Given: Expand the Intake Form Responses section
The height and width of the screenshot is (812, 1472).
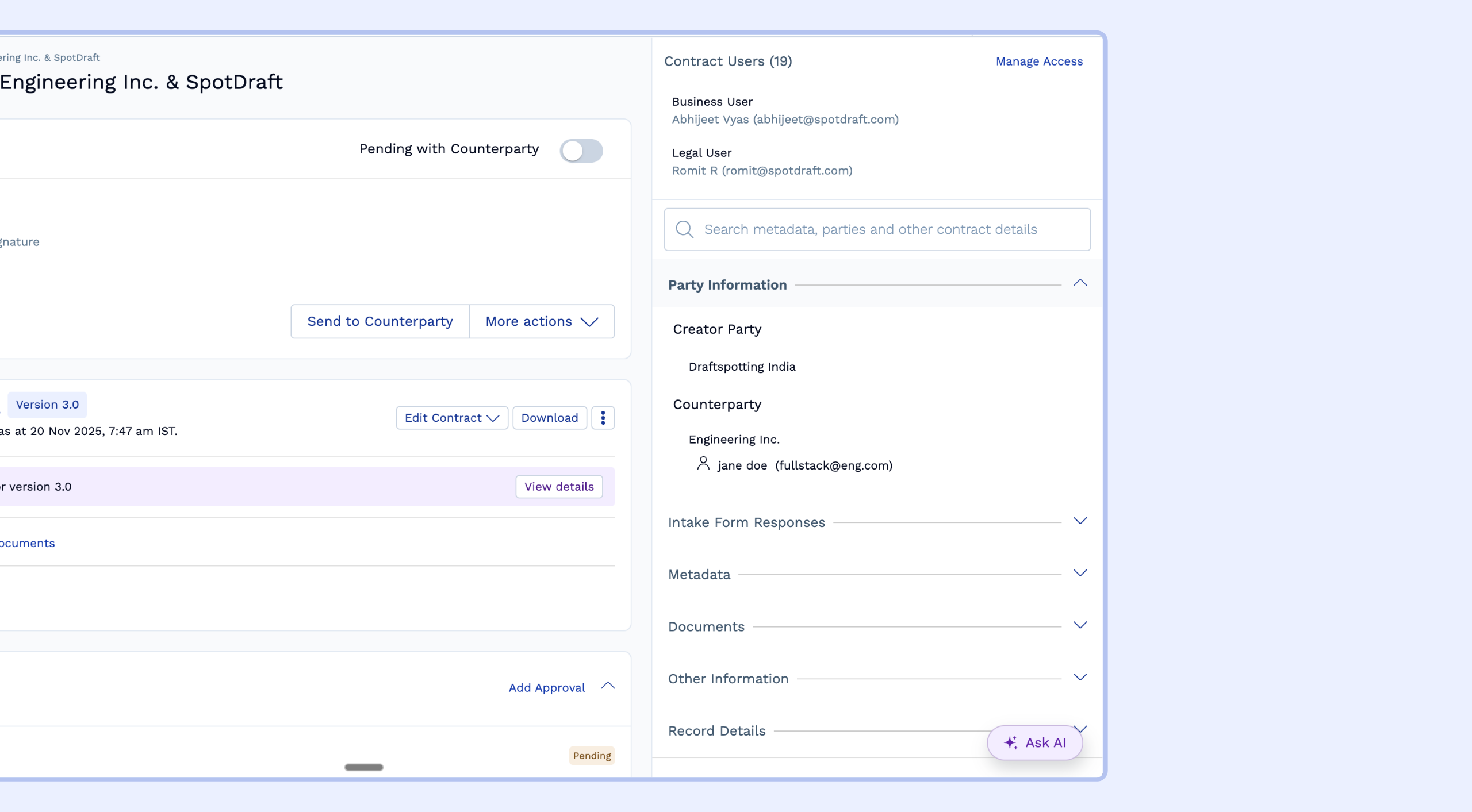Looking at the screenshot, I should [1080, 521].
